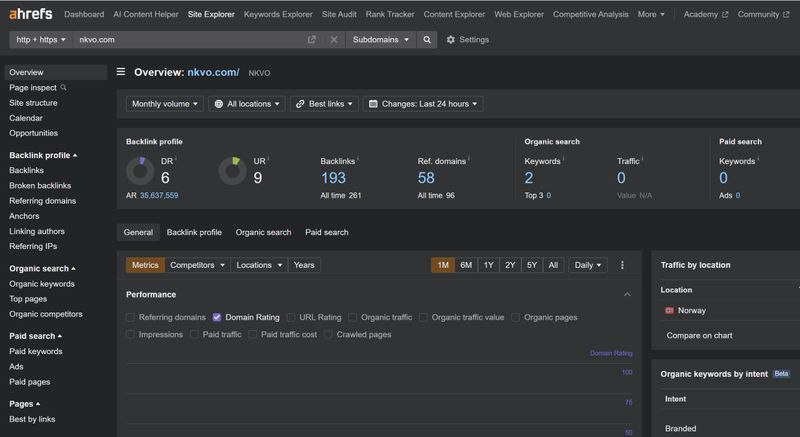Image resolution: width=800 pixels, height=437 pixels.
Task: Click AR value 35,637,559
Action: (x=159, y=195)
